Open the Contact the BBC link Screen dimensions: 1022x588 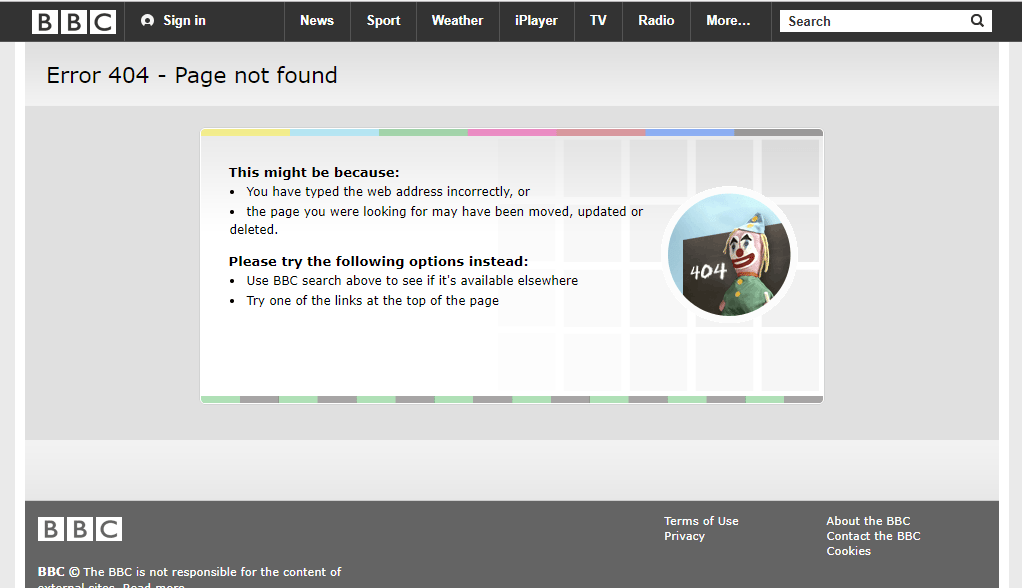click(873, 536)
